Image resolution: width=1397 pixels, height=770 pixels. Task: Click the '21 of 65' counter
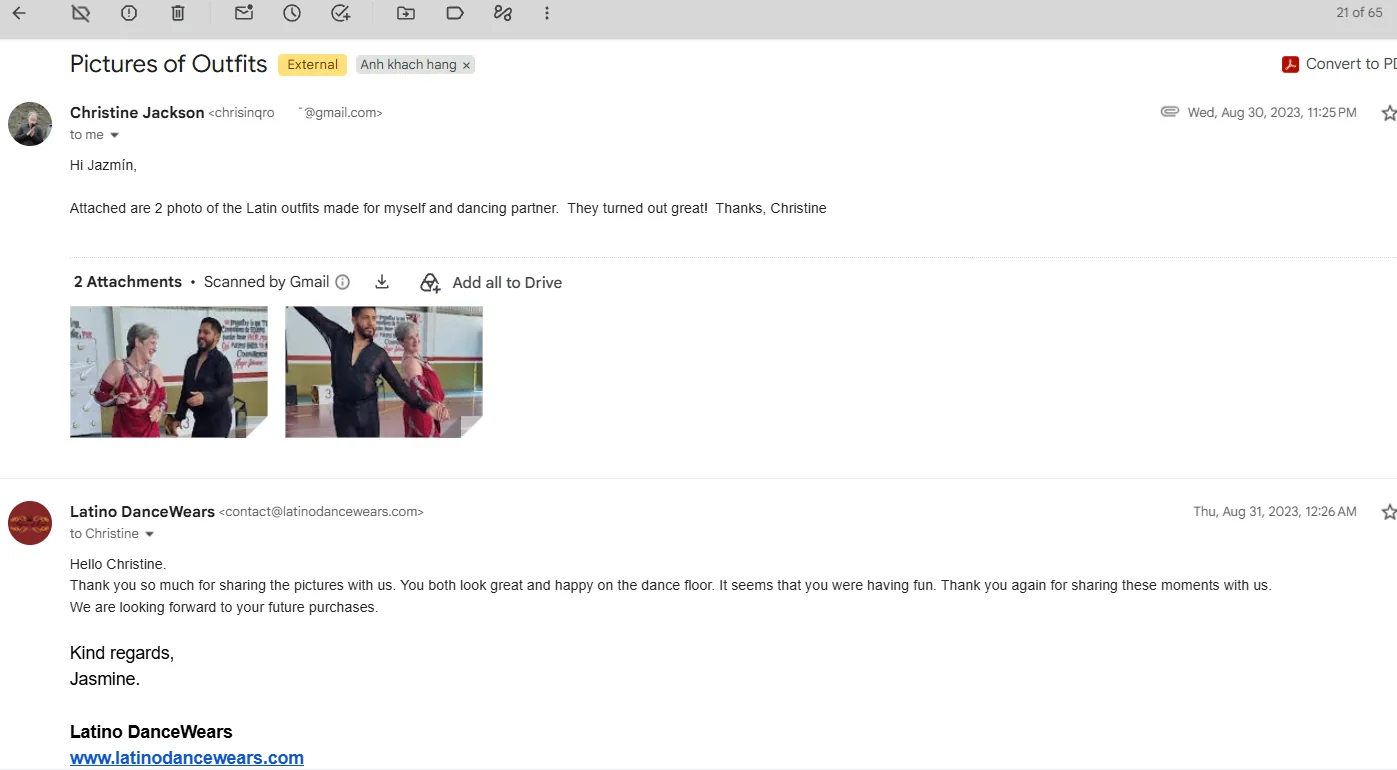[1359, 13]
